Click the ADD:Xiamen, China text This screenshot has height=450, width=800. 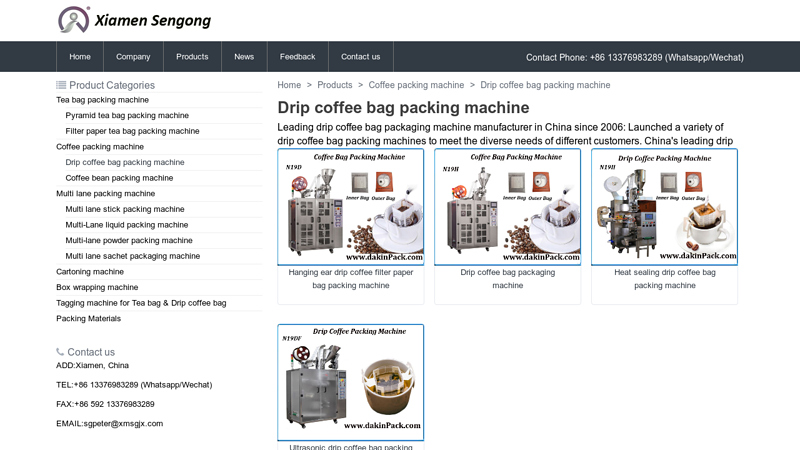pyautogui.click(x=92, y=365)
